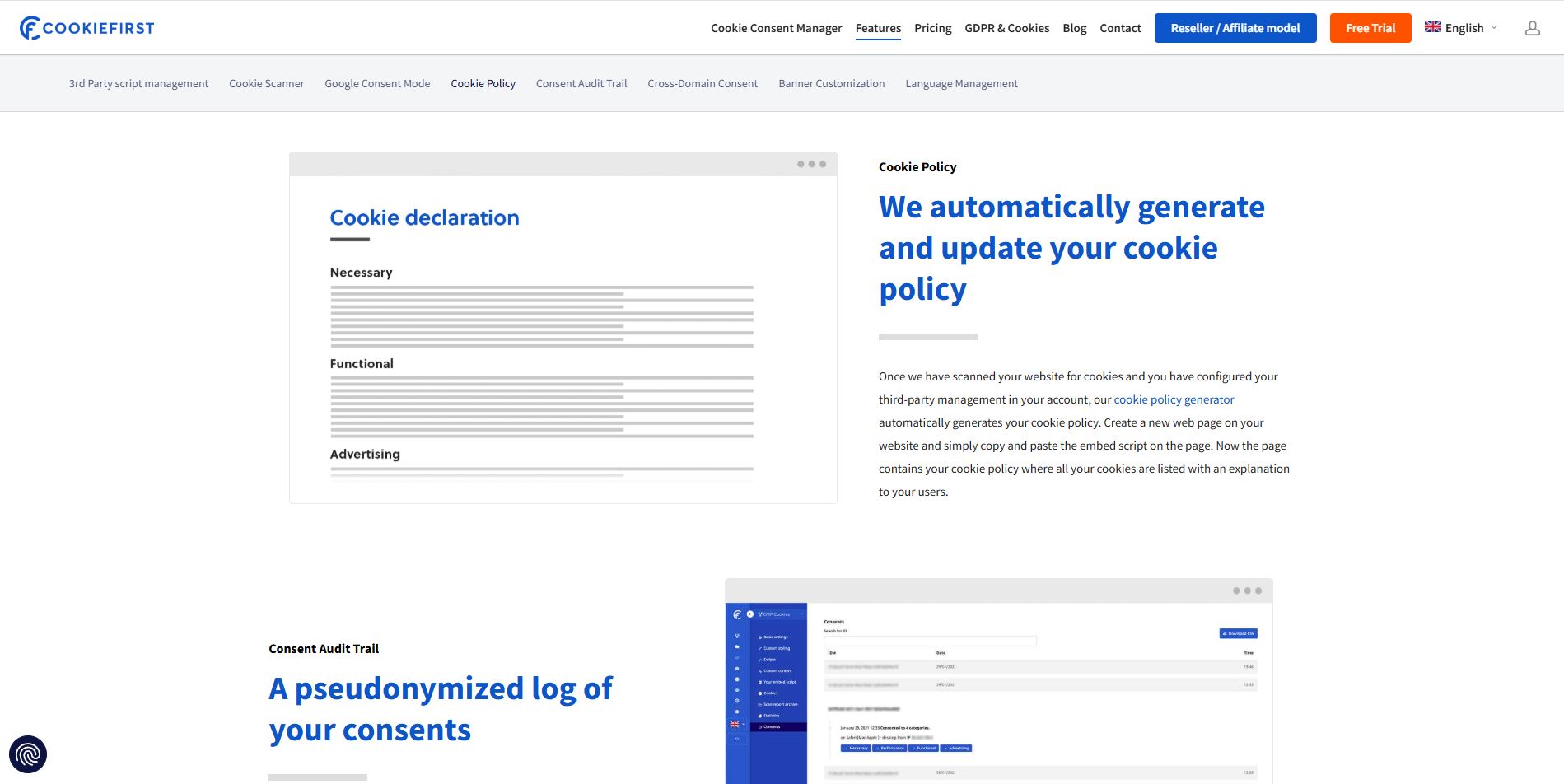Jump to Language Management section
This screenshot has height=784, width=1564.
click(961, 84)
